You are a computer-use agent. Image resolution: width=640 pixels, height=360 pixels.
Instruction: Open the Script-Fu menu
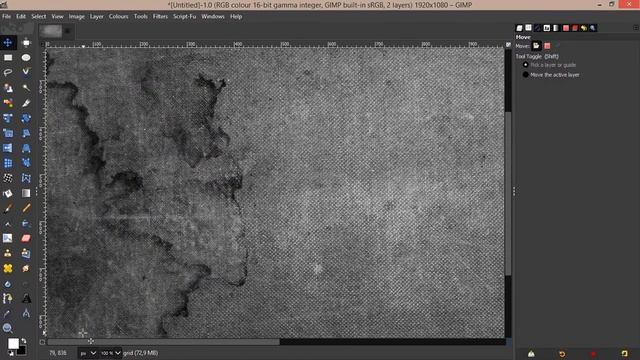click(184, 16)
